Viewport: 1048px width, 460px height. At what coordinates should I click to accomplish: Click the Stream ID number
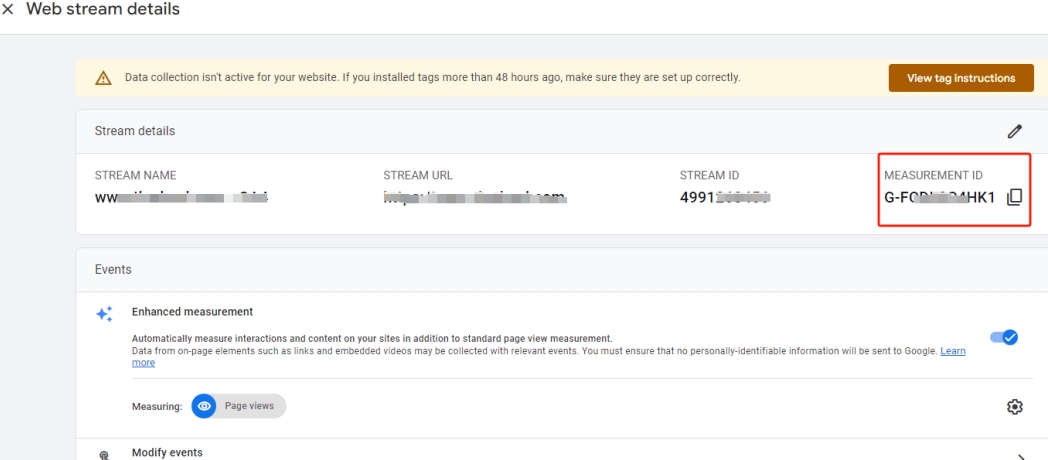click(725, 197)
